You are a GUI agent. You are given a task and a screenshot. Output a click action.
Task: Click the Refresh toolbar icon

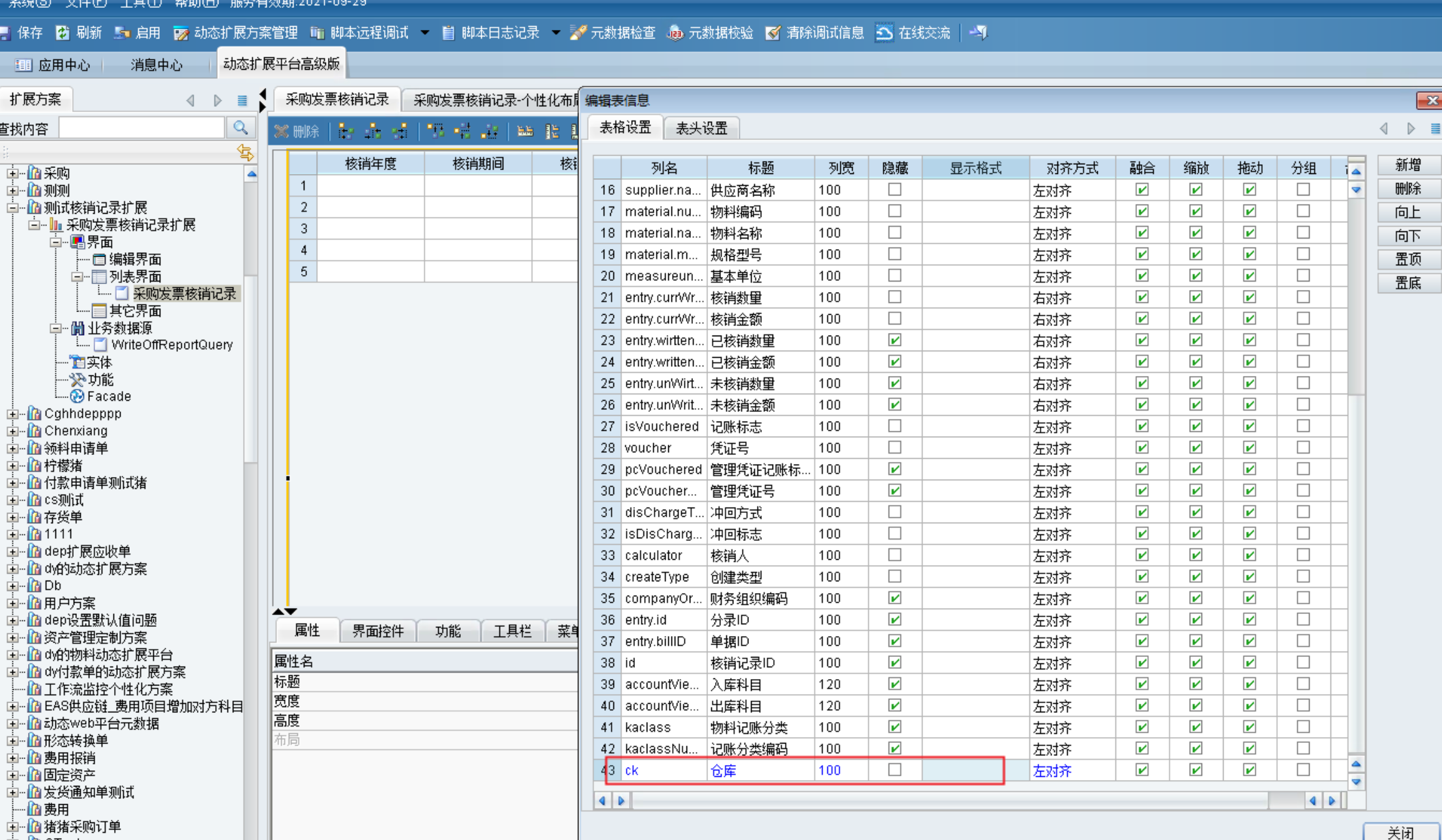tap(63, 33)
